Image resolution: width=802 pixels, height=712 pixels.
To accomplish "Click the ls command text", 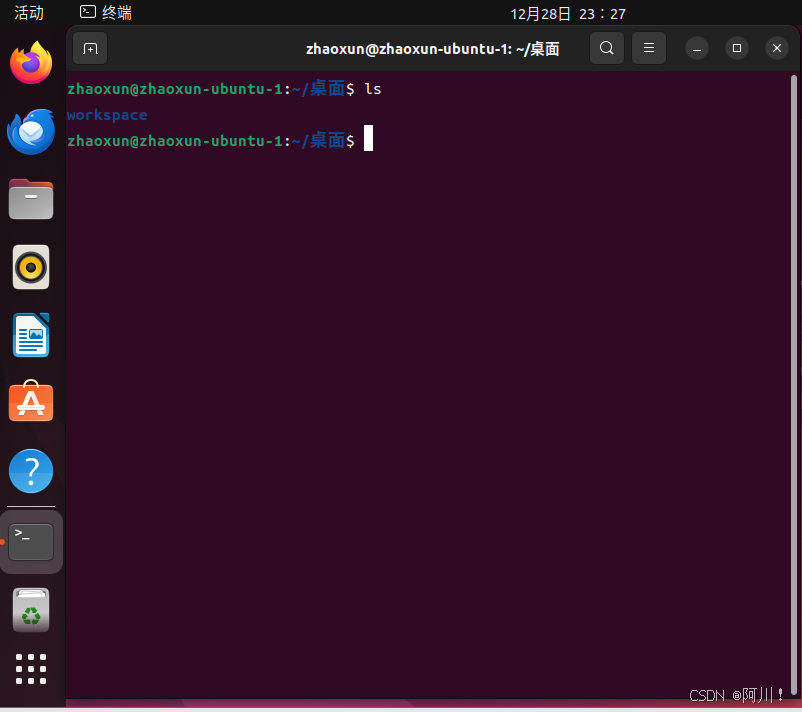I will (372, 89).
